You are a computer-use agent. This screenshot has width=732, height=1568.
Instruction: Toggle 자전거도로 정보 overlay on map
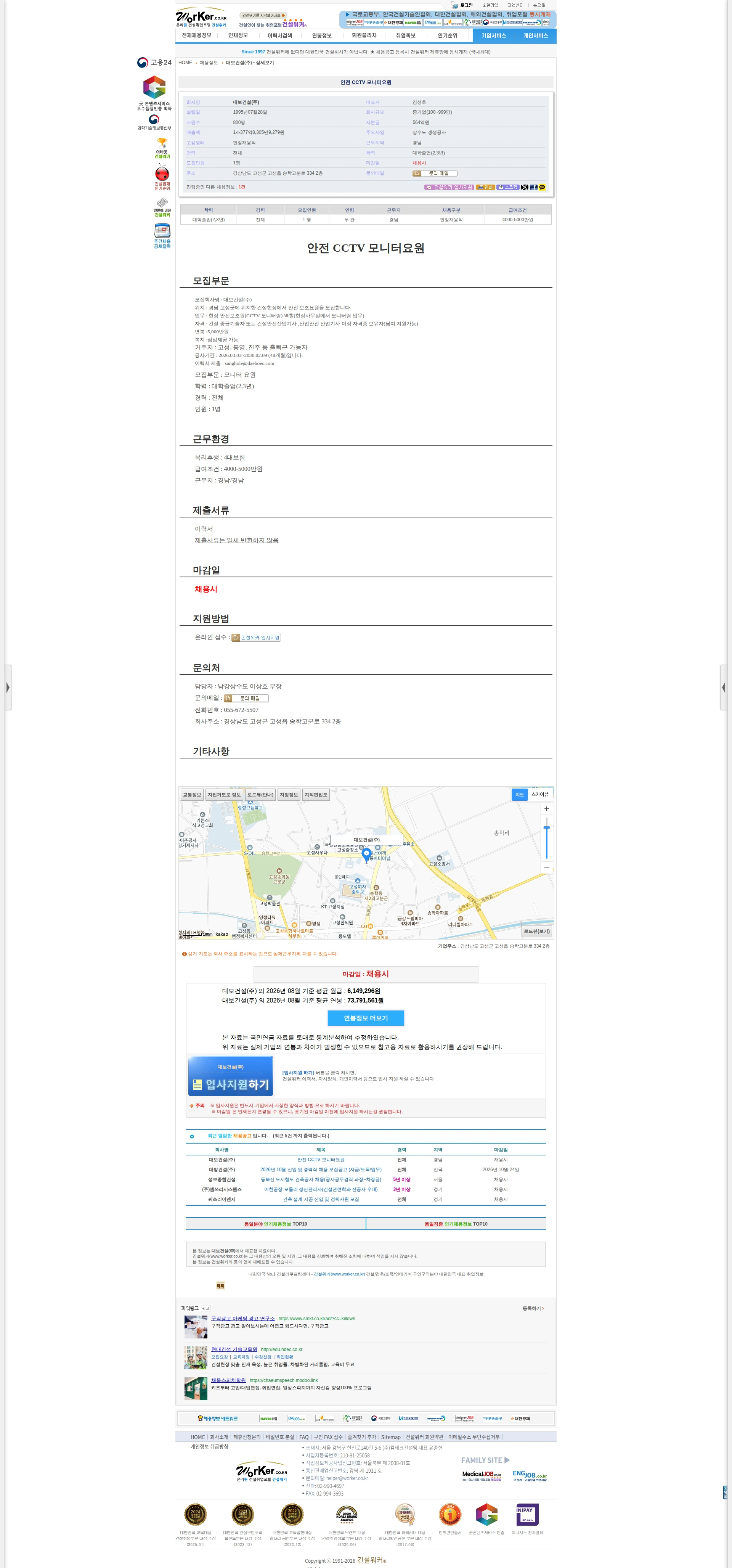click(224, 794)
